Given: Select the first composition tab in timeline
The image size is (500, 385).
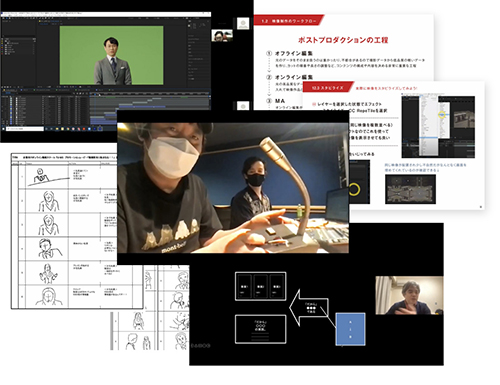Looking at the screenshot, I should click(10, 90).
